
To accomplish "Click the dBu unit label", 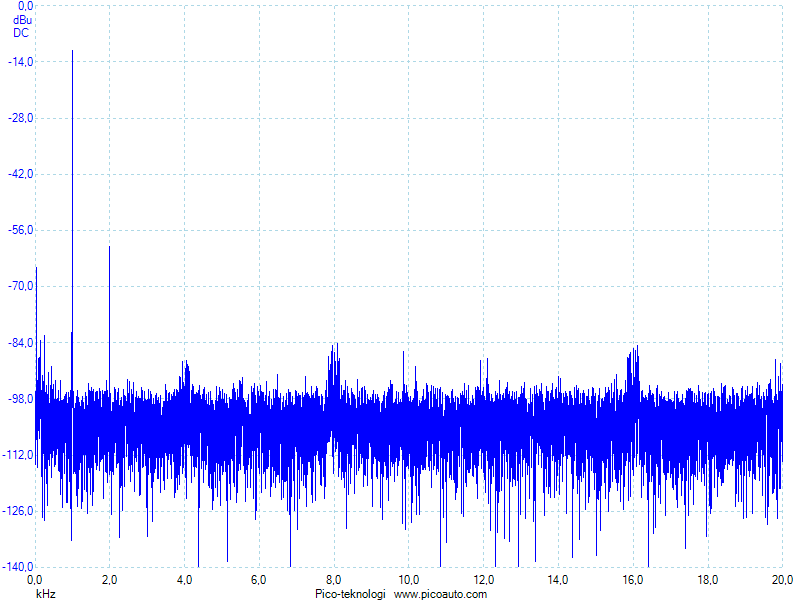I will click(22, 20).
